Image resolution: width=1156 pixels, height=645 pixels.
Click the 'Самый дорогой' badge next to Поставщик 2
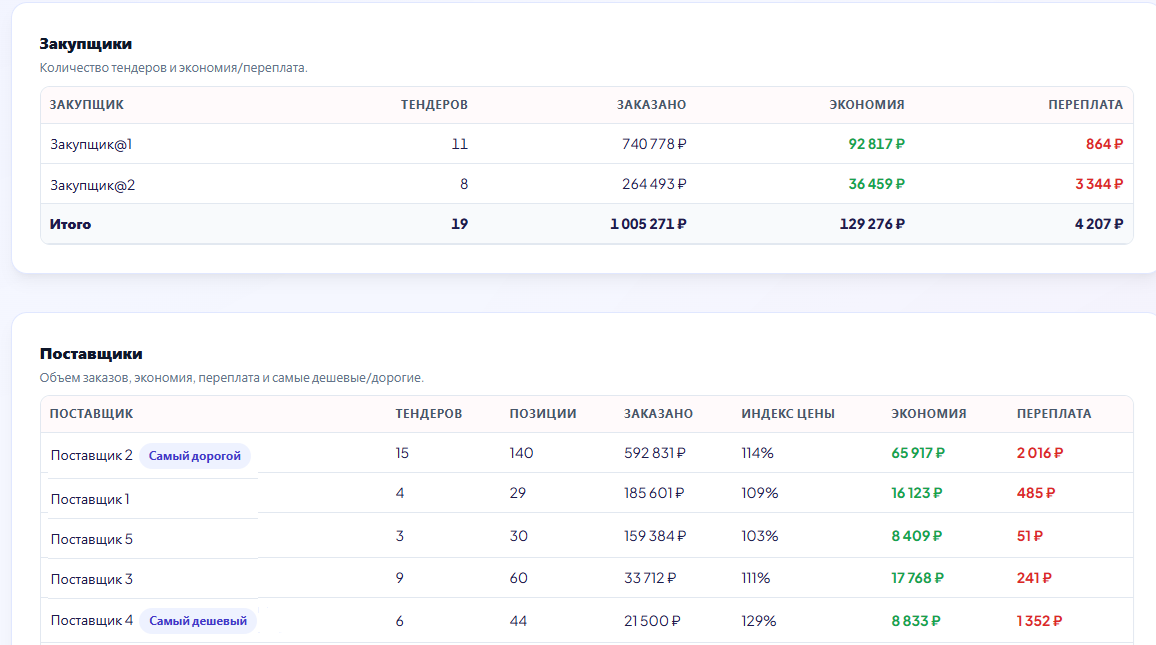click(195, 456)
